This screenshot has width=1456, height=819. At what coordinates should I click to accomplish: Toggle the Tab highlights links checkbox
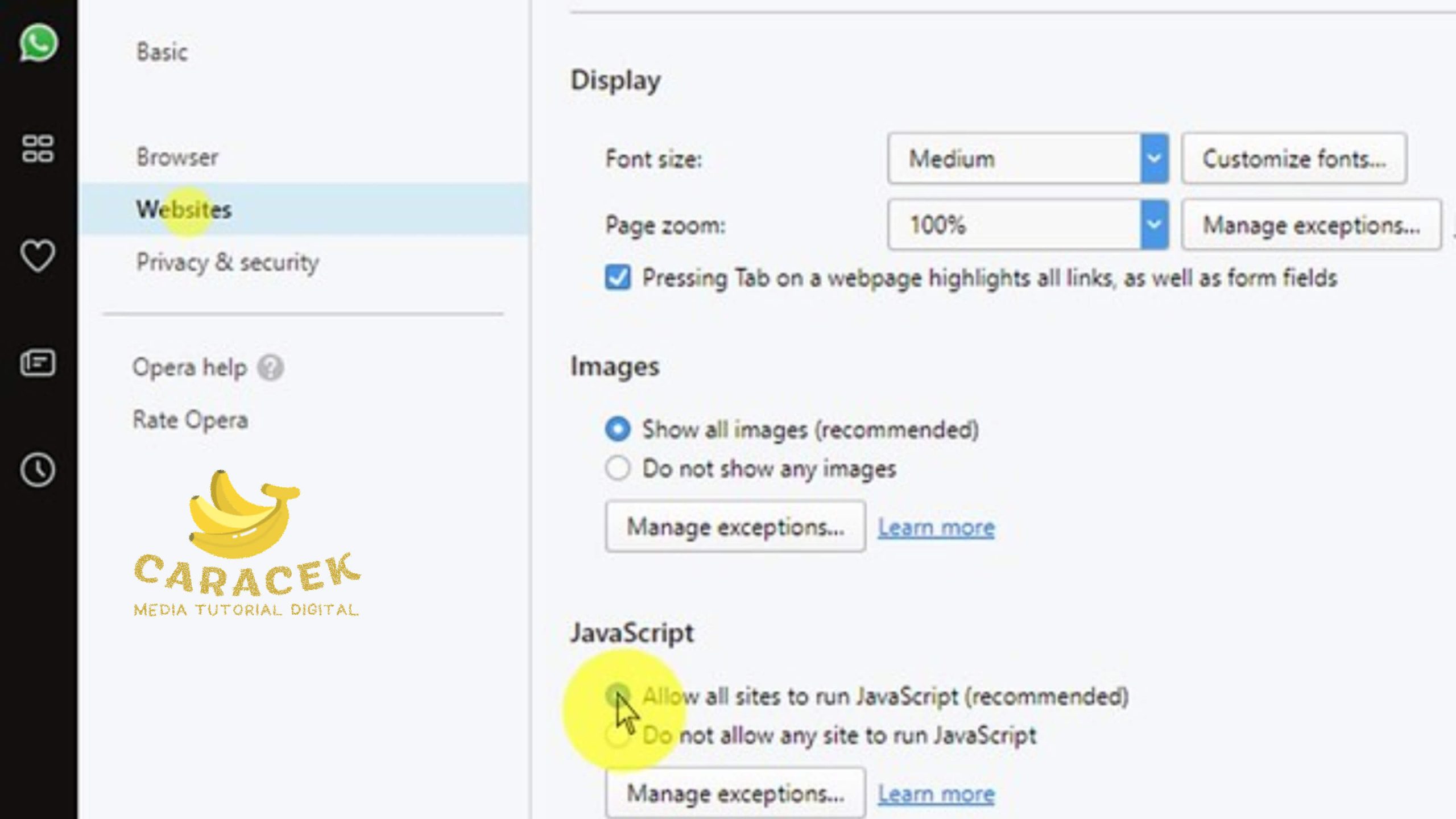click(618, 278)
